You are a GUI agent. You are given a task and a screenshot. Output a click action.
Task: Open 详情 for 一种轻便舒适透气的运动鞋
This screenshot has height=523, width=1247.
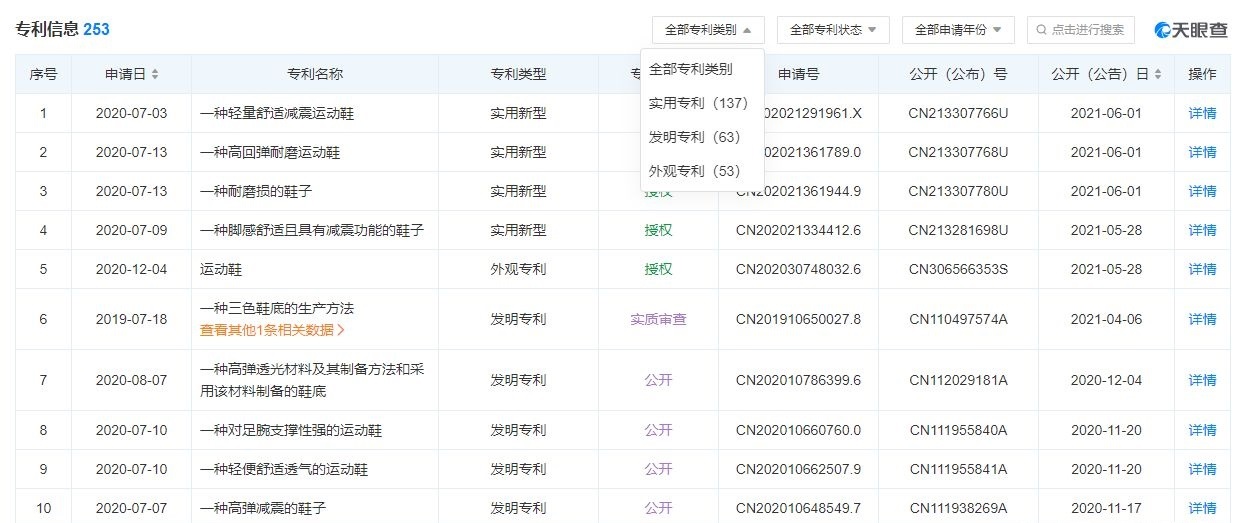click(x=1202, y=469)
